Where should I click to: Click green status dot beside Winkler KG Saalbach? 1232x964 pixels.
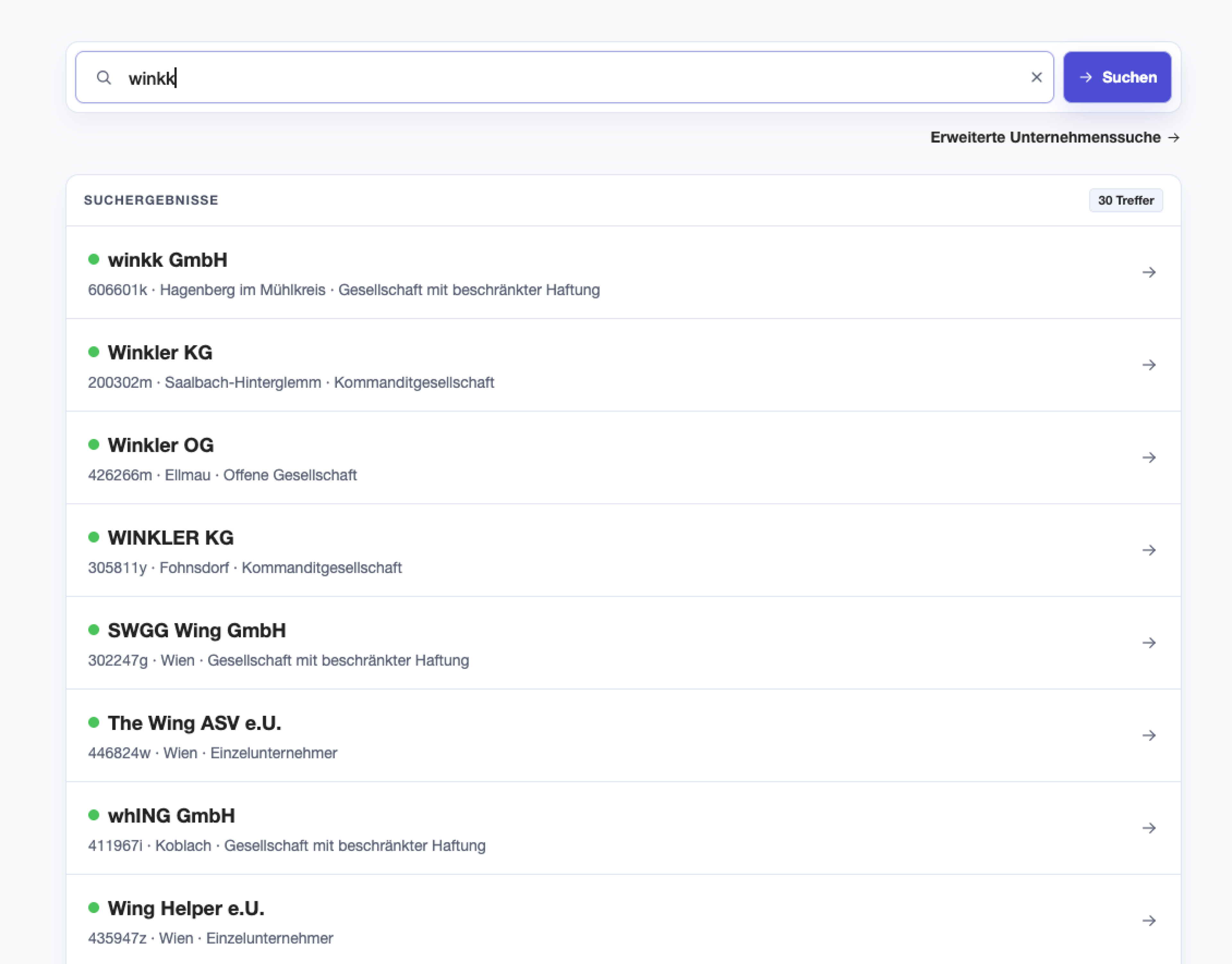[94, 352]
